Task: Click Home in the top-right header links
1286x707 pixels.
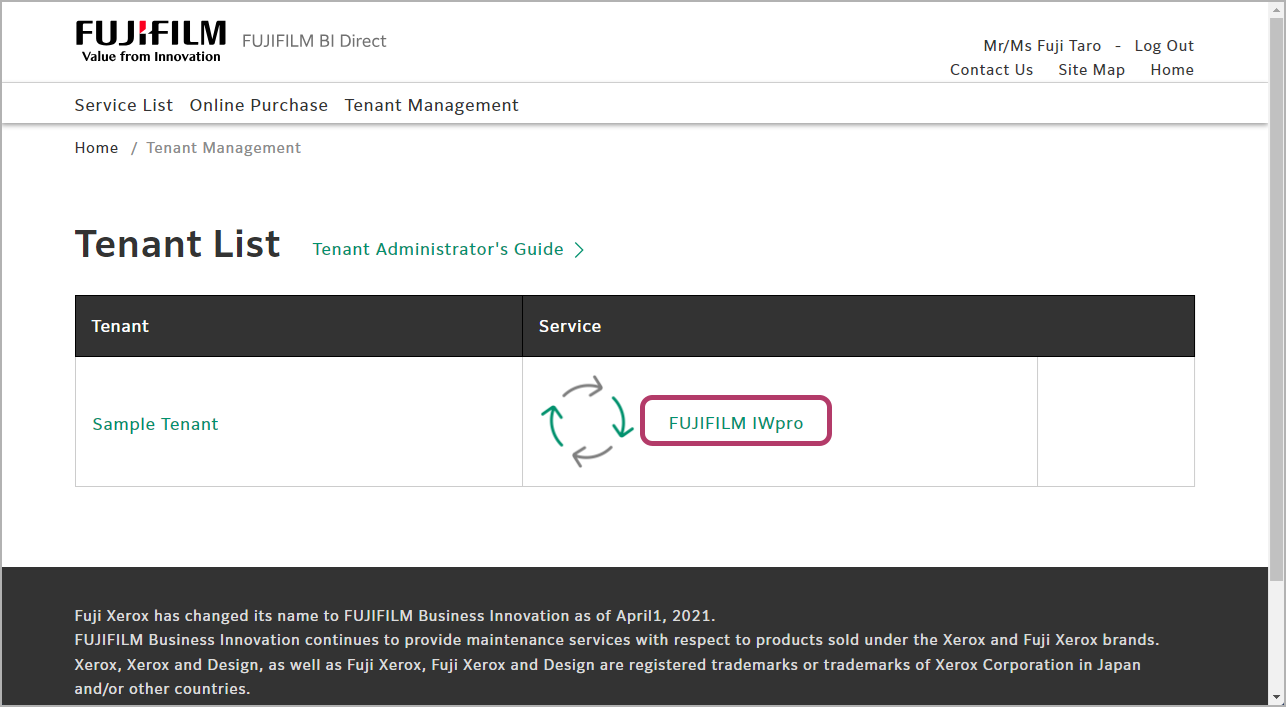Action: (x=1171, y=70)
